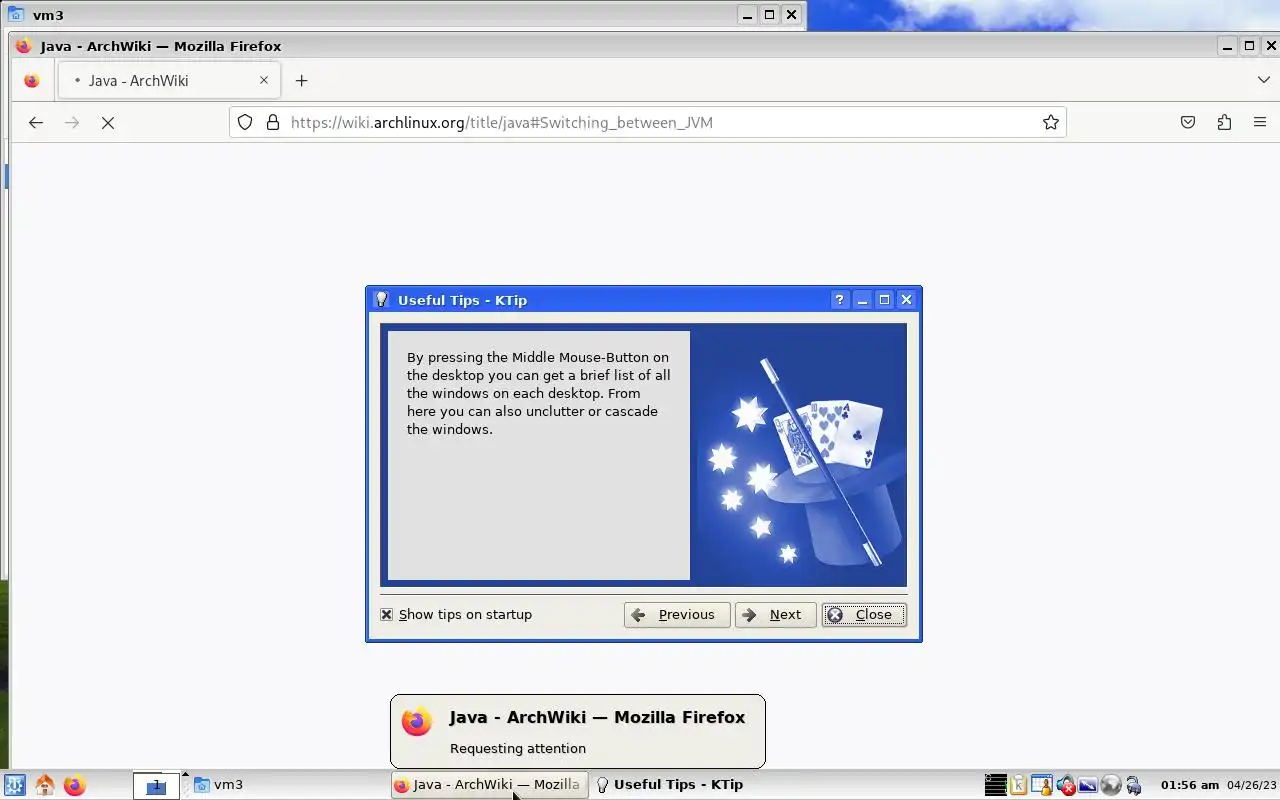Open the muted volume tray icon
Viewport: 1280px width, 800px height.
coord(1066,785)
